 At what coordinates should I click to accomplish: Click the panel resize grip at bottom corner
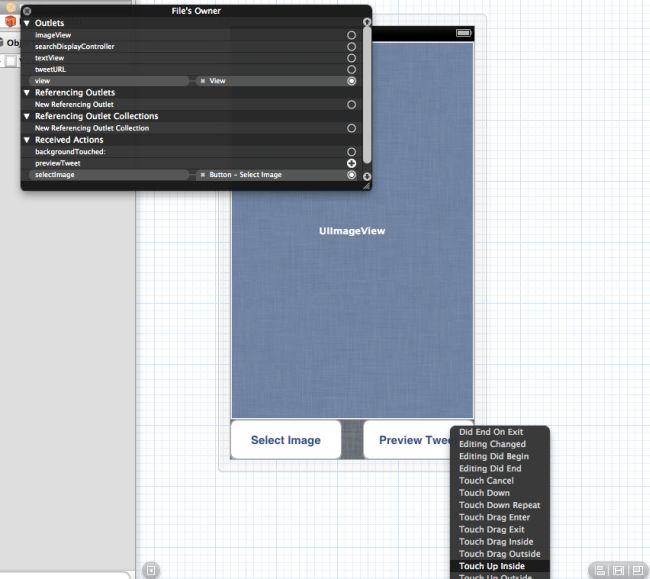pyautogui.click(x=366, y=187)
